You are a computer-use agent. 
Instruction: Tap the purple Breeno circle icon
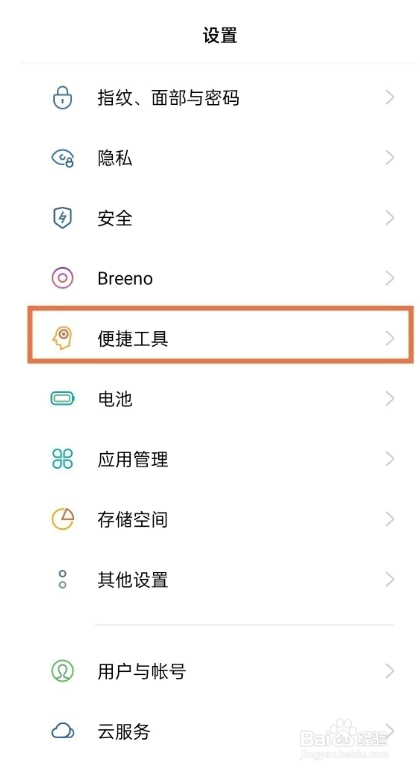[63, 278]
